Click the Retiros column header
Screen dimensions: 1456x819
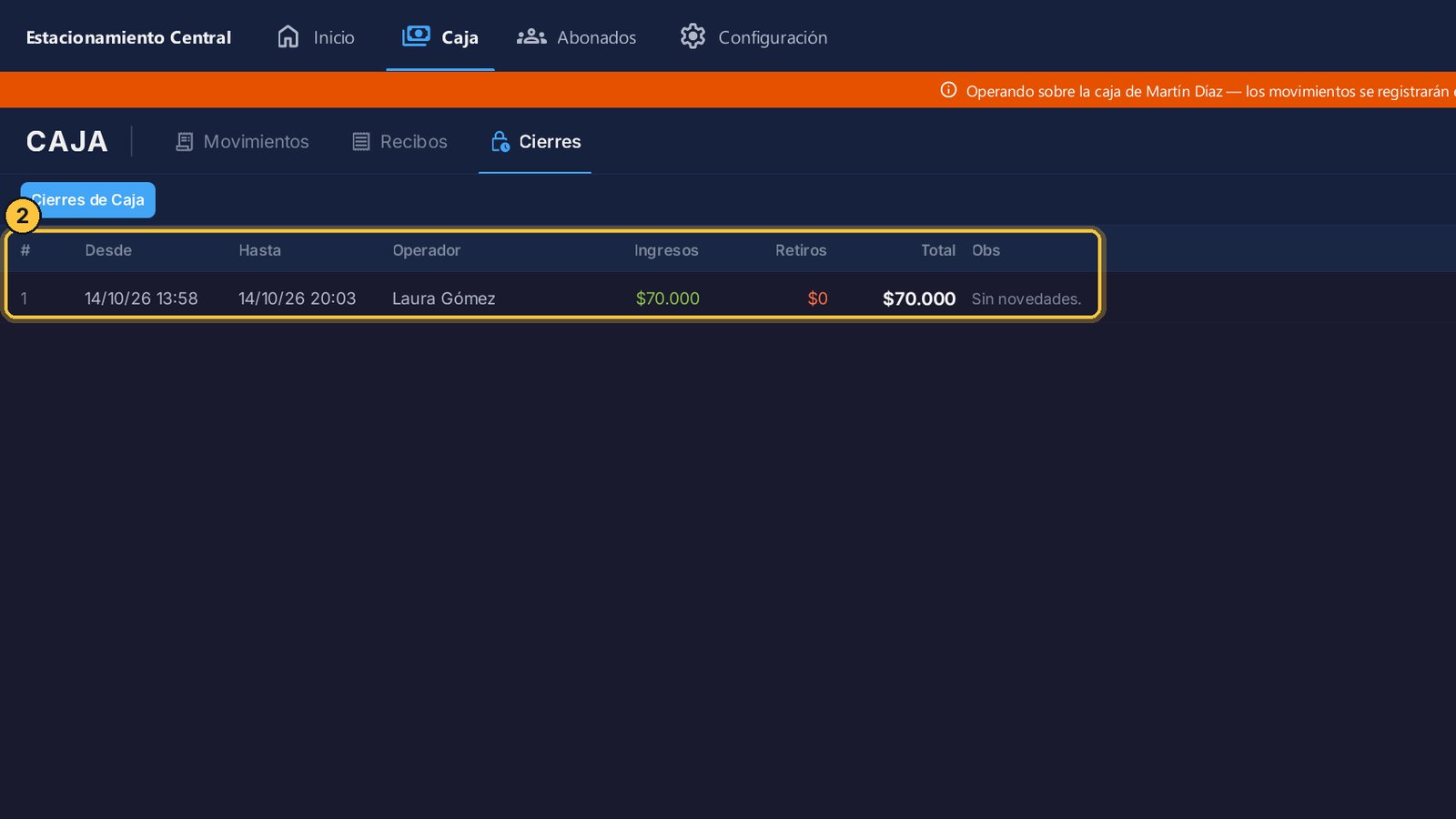click(801, 250)
